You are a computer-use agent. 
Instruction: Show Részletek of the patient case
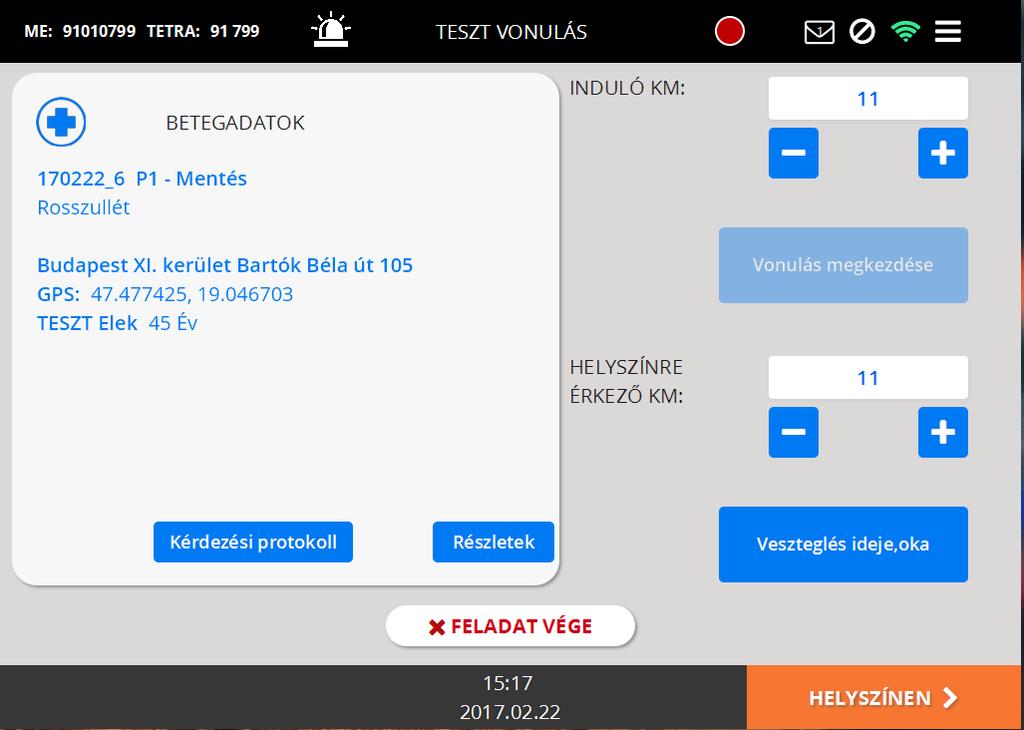(493, 542)
